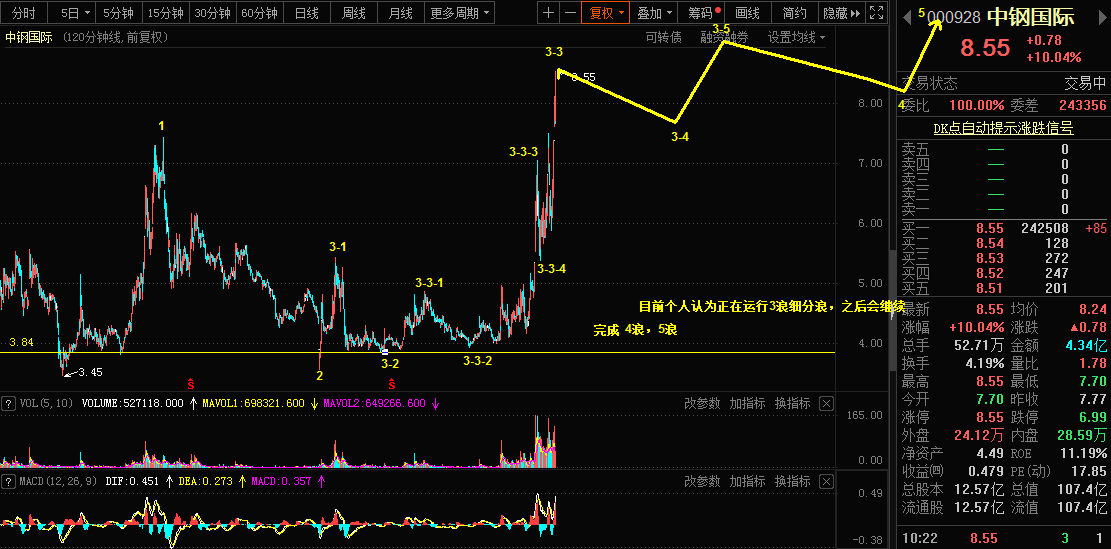Go to previous stock with left arrow
Viewport: 1111px width, 549px height.
coord(906,20)
